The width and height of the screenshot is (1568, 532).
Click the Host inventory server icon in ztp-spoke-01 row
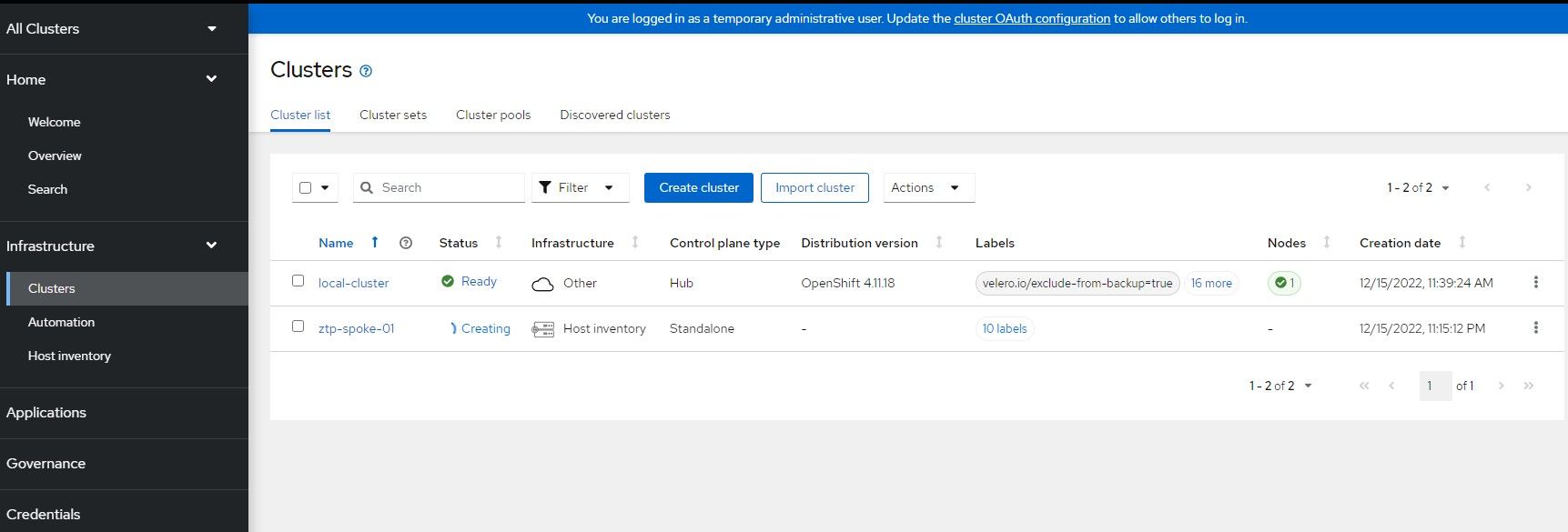coord(542,329)
